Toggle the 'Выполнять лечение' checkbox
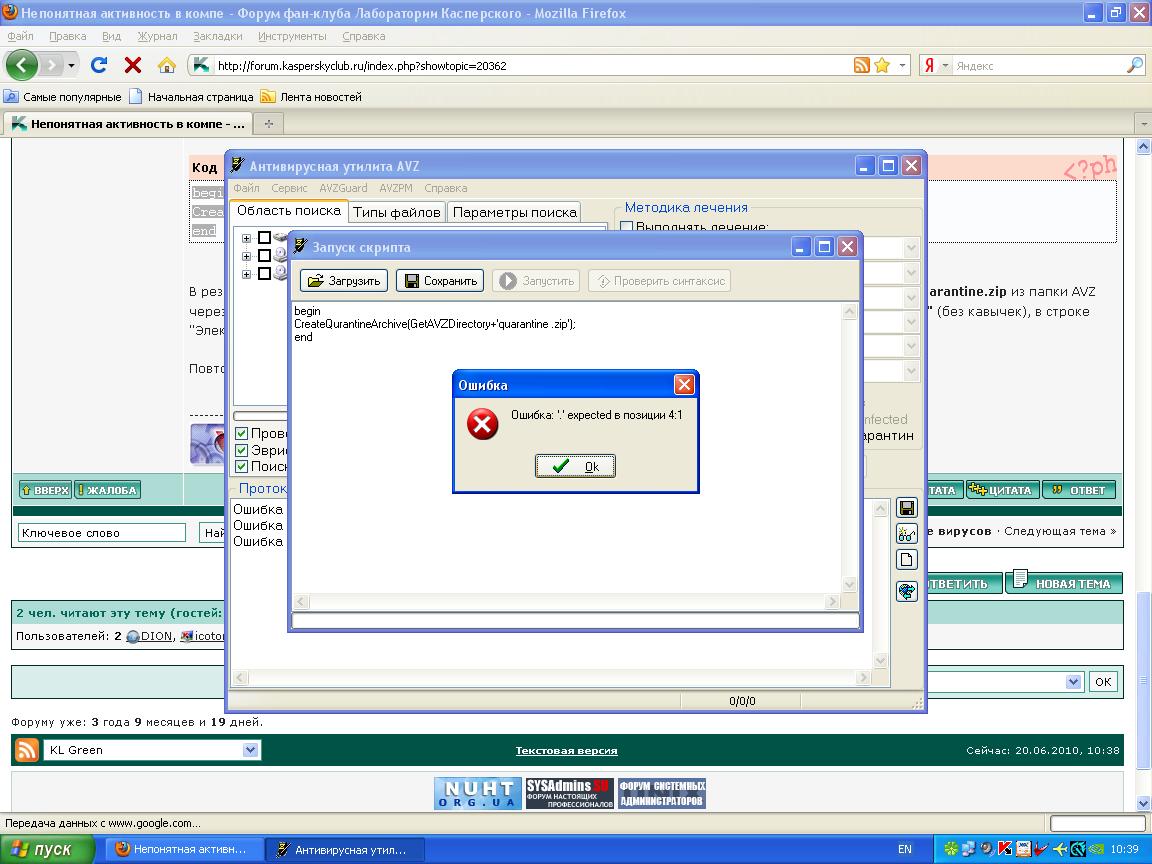1152x864 pixels. point(627,227)
